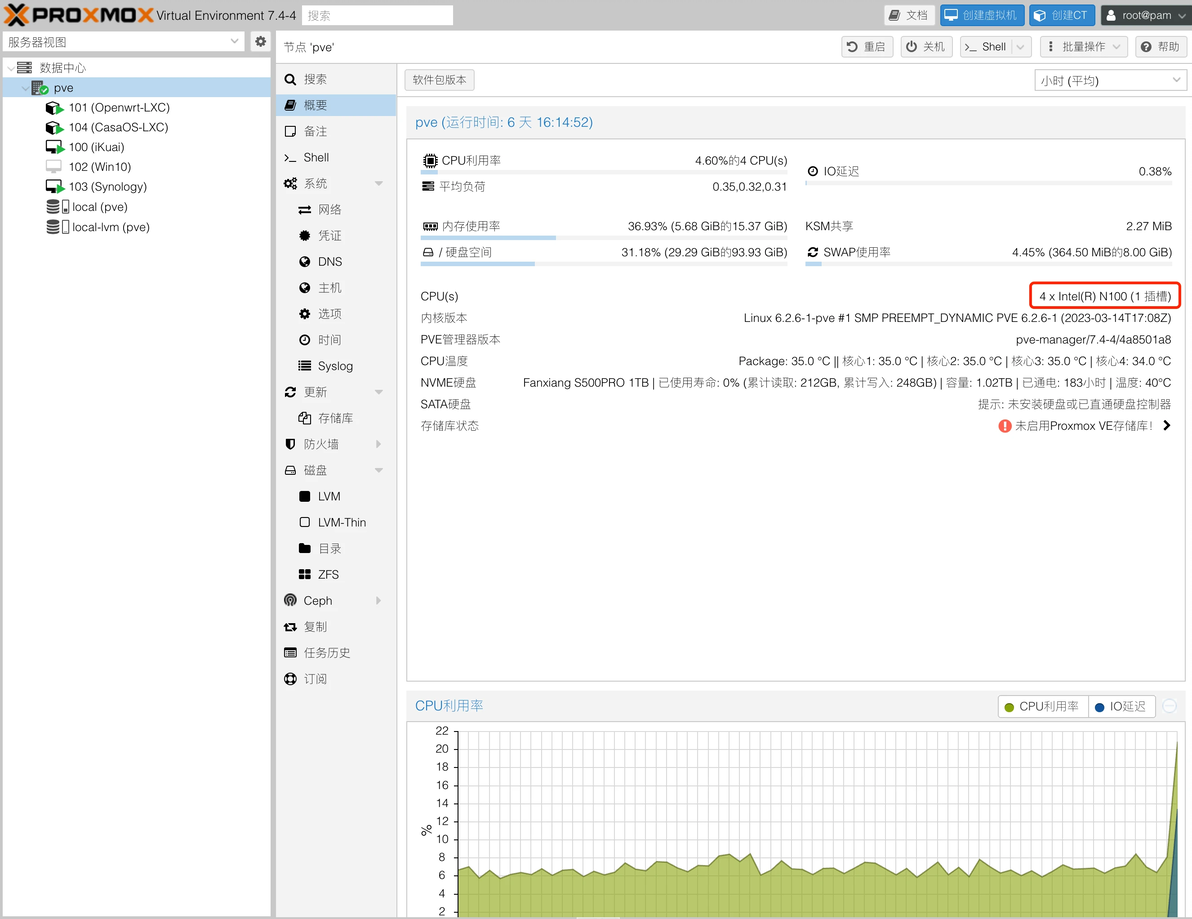This screenshot has height=919, width=1192.
Task: Open local-lvm (pve) storage
Action: tap(111, 227)
